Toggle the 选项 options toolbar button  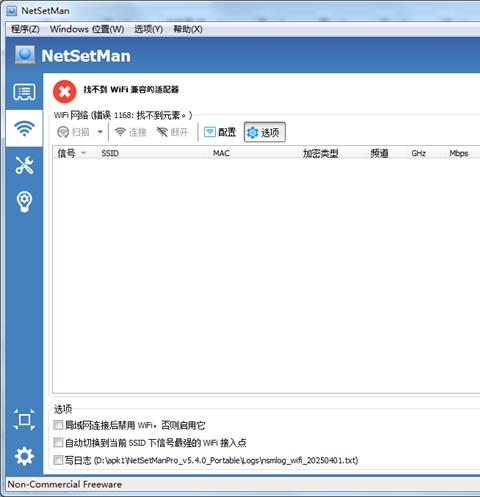click(x=265, y=132)
